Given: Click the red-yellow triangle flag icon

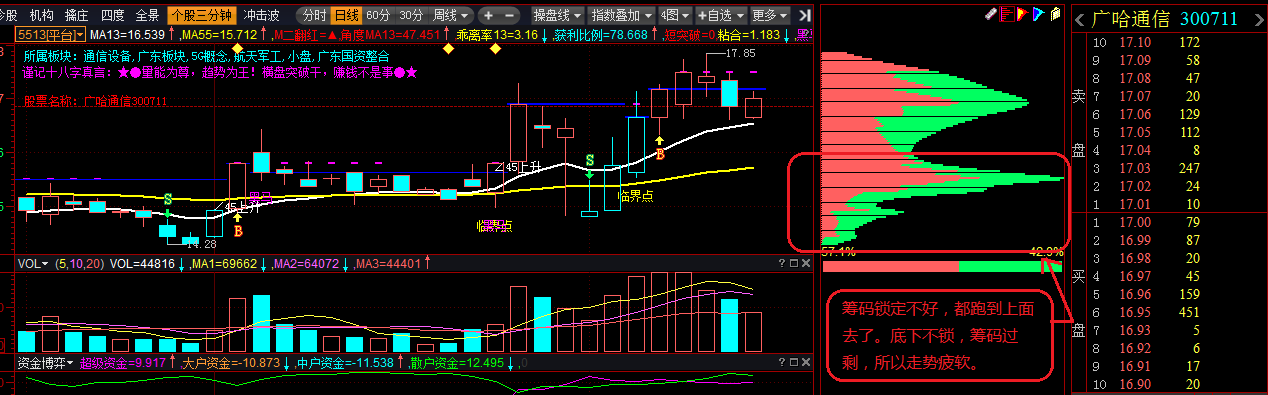Looking at the screenshot, I should (x=1023, y=13).
